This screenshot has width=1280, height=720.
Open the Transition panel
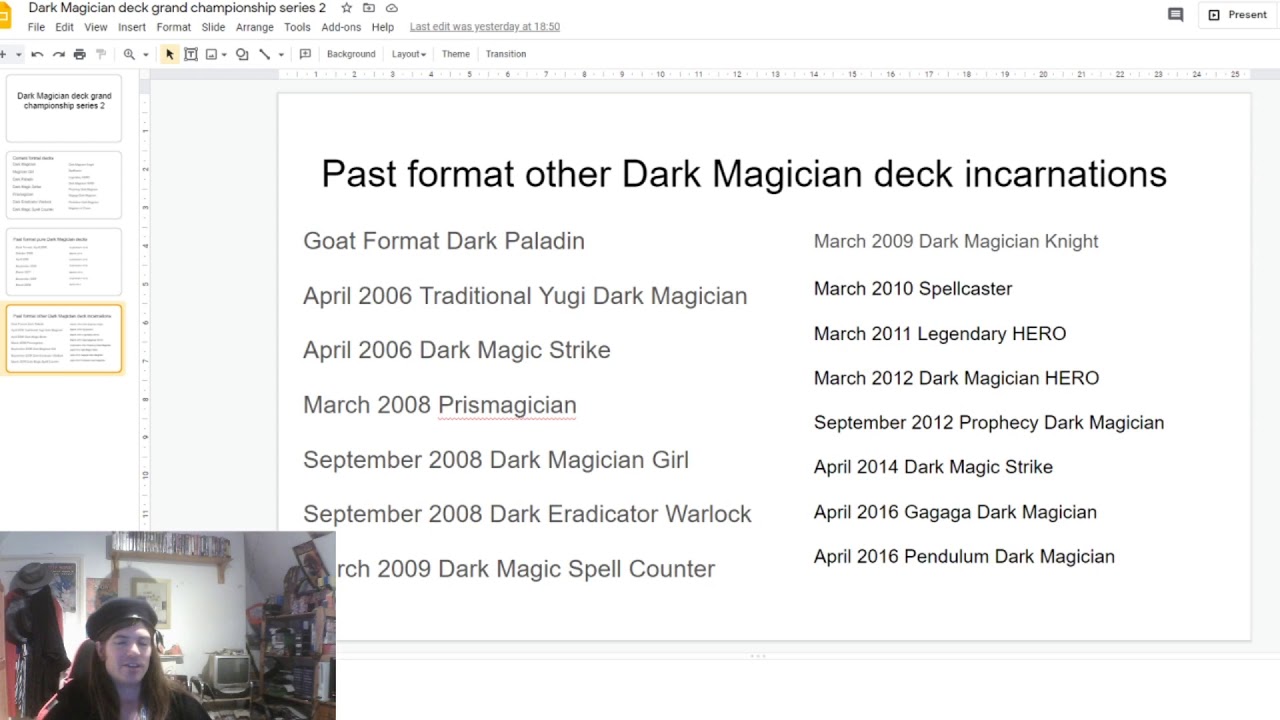[506, 54]
